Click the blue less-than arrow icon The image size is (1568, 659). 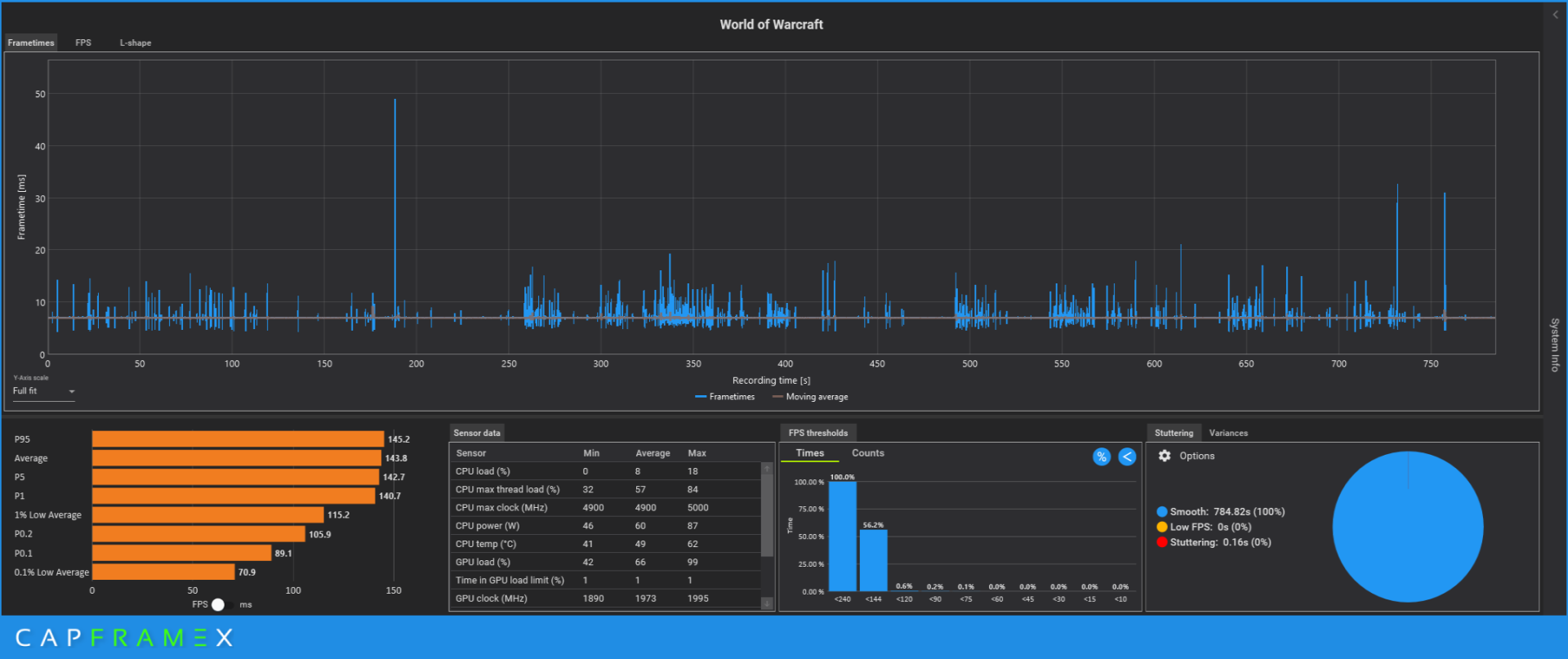tap(1127, 456)
